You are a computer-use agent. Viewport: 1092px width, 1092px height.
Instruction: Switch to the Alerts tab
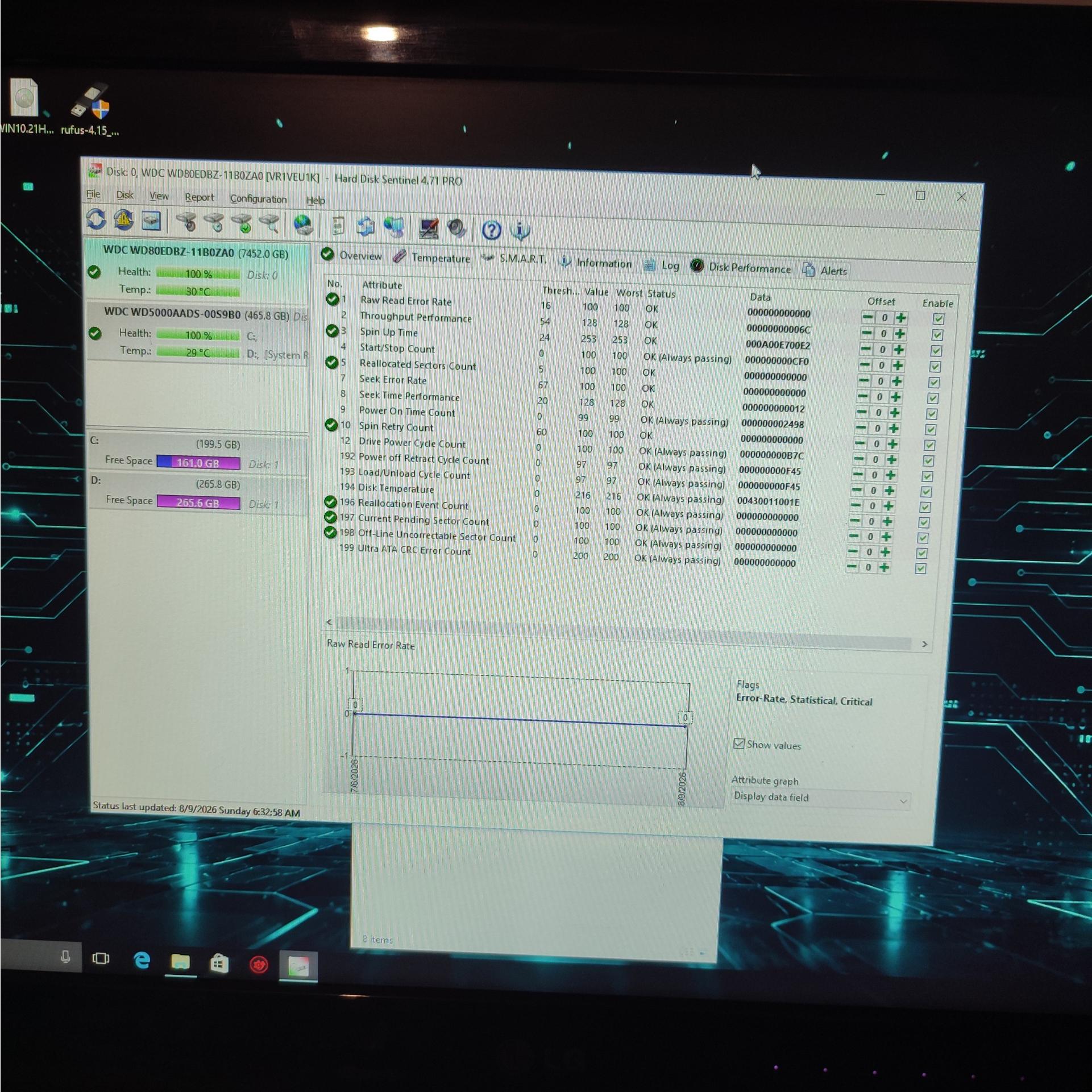[x=825, y=270]
